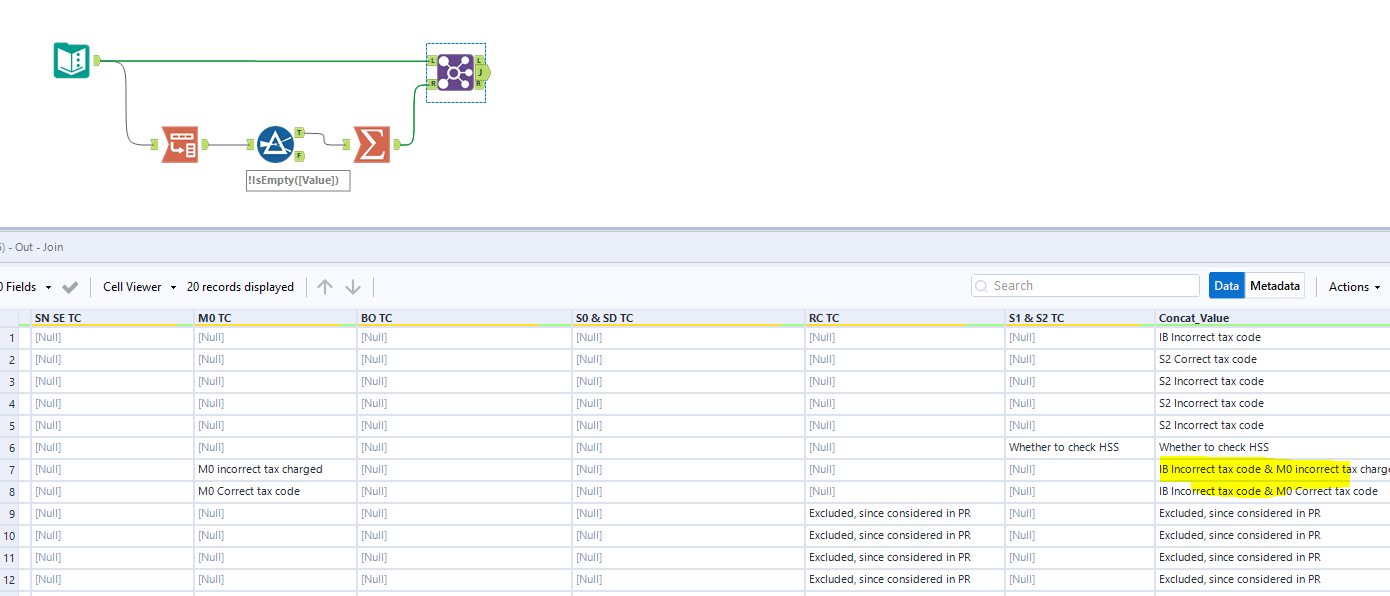Open the Cell Viewer dropdown

coord(131,286)
